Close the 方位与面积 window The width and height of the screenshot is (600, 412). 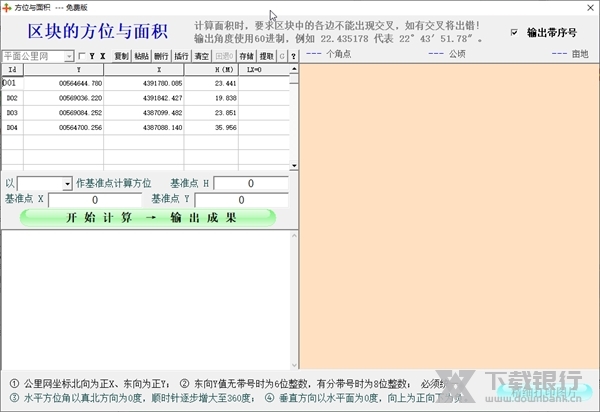click(590, 8)
